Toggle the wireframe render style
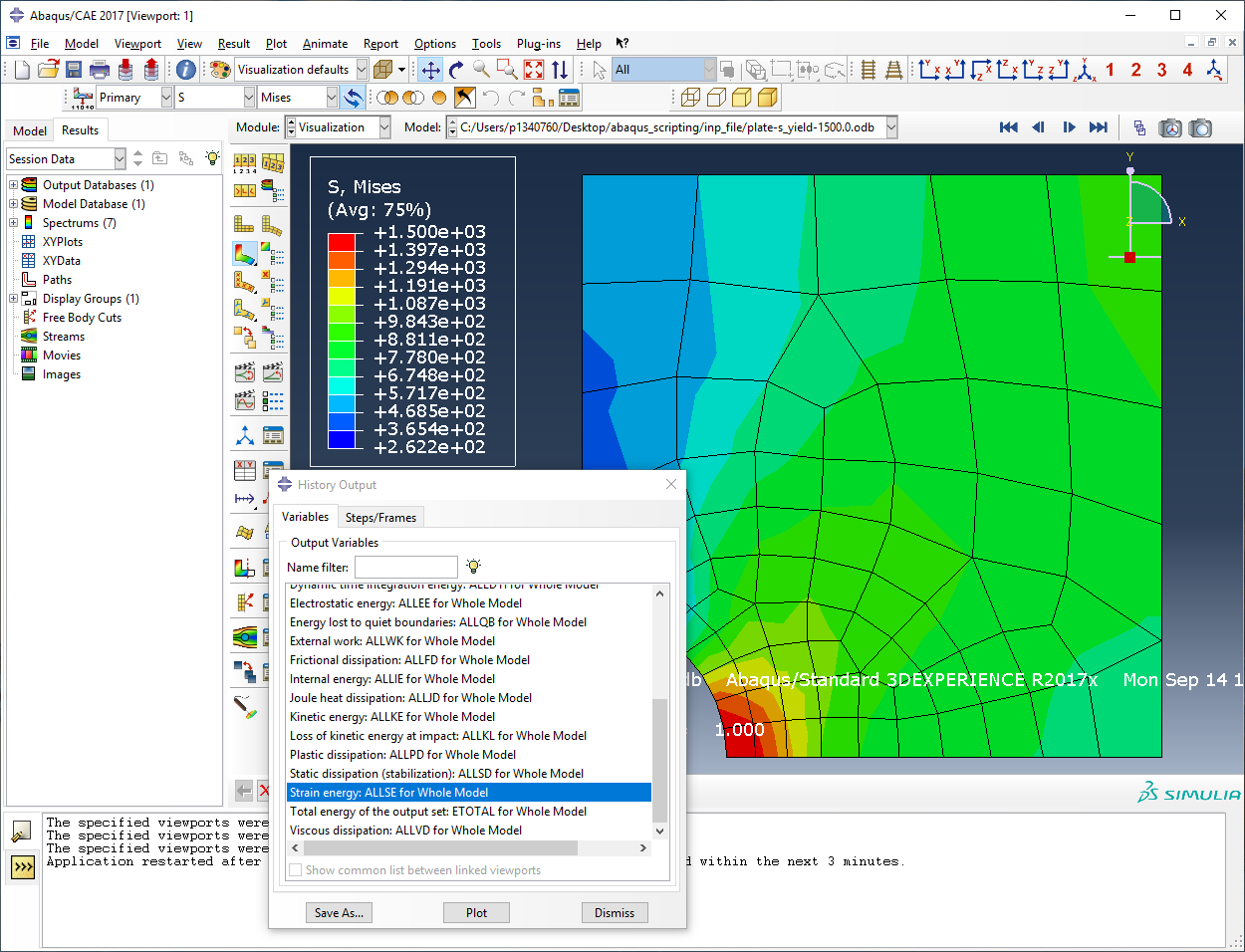Image resolution: width=1245 pixels, height=952 pixels. point(690,97)
